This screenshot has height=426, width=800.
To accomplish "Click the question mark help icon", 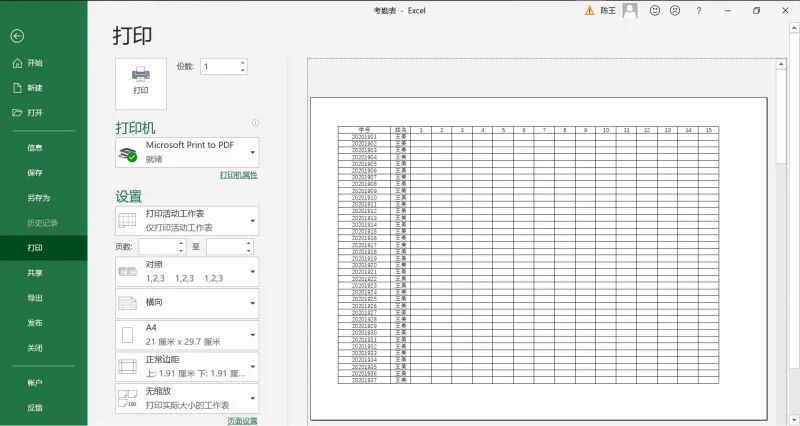I will (x=698, y=10).
